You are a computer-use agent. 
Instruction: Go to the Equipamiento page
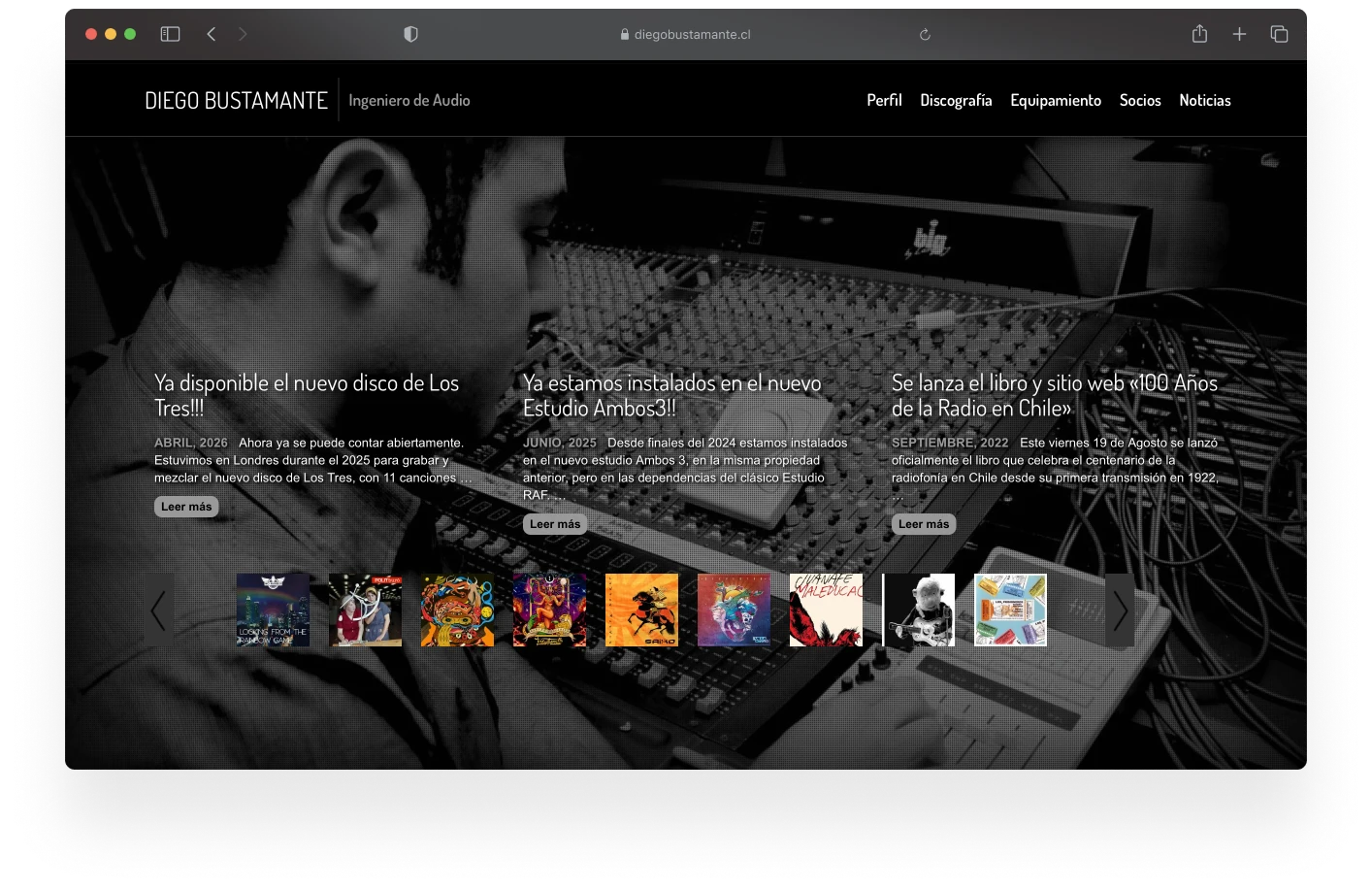(1056, 100)
